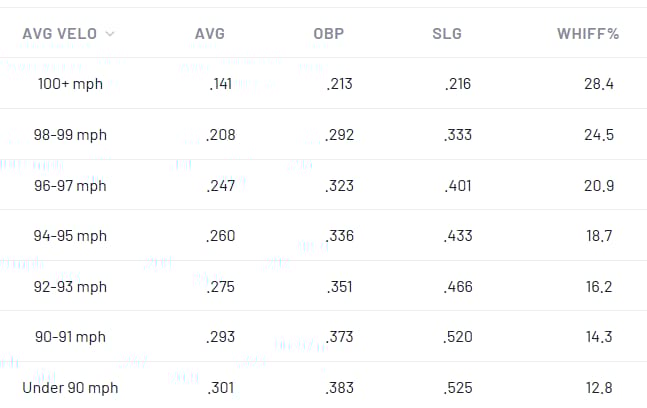Click the OBP column header
This screenshot has height=408, width=647.
pyautogui.click(x=328, y=34)
